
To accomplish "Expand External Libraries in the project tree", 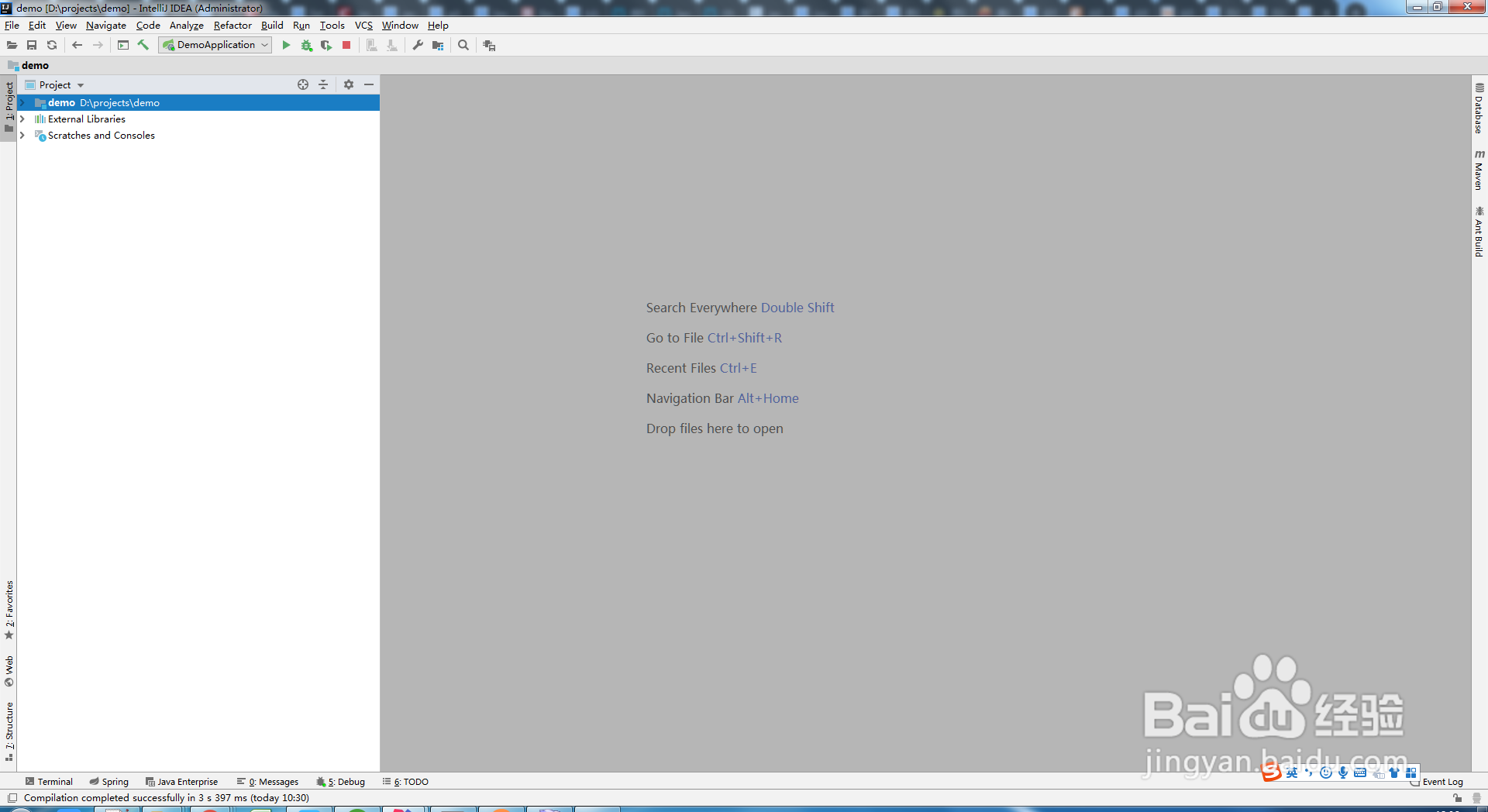I will 22,119.
